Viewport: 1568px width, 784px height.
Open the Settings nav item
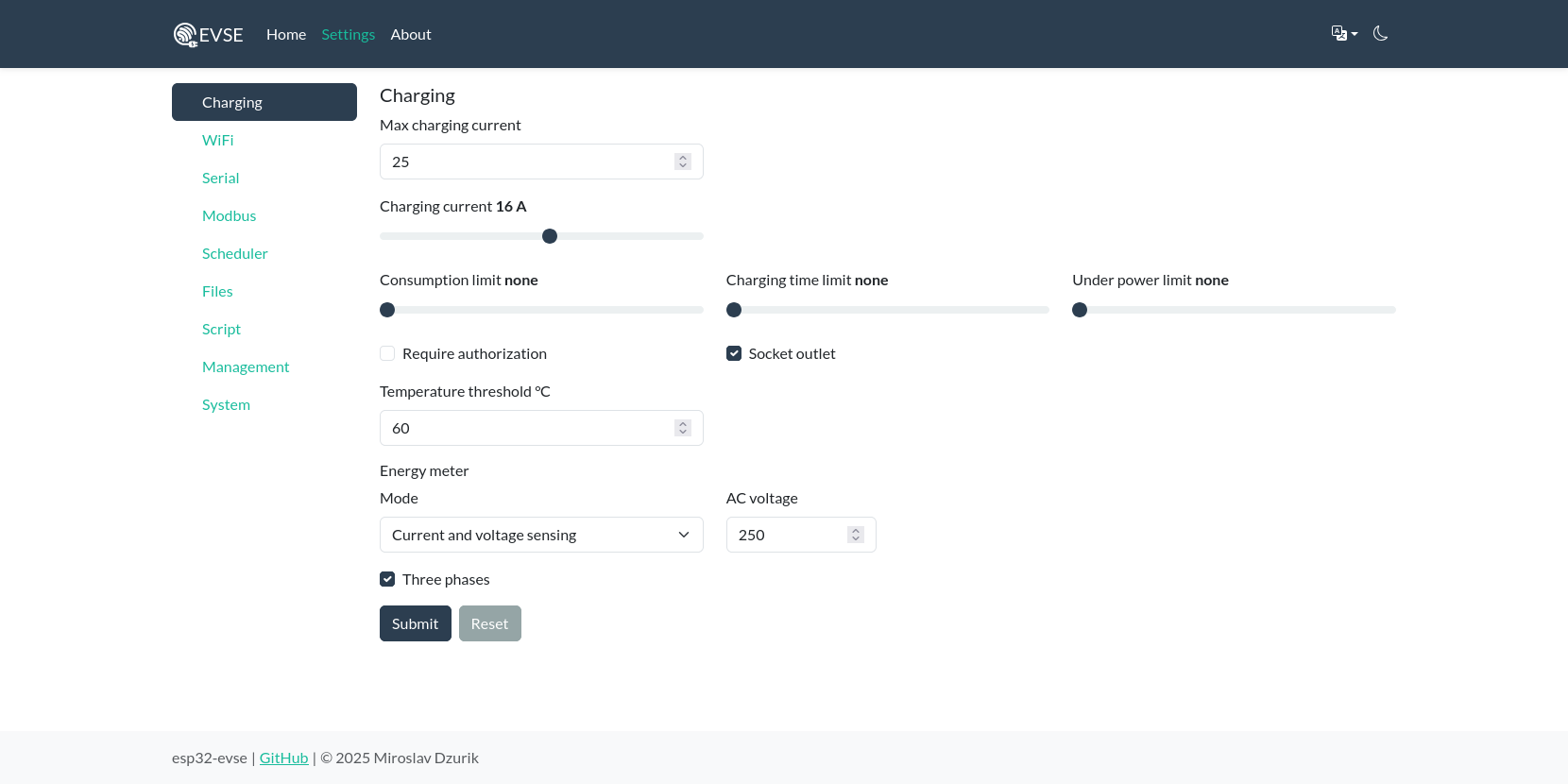[348, 34]
